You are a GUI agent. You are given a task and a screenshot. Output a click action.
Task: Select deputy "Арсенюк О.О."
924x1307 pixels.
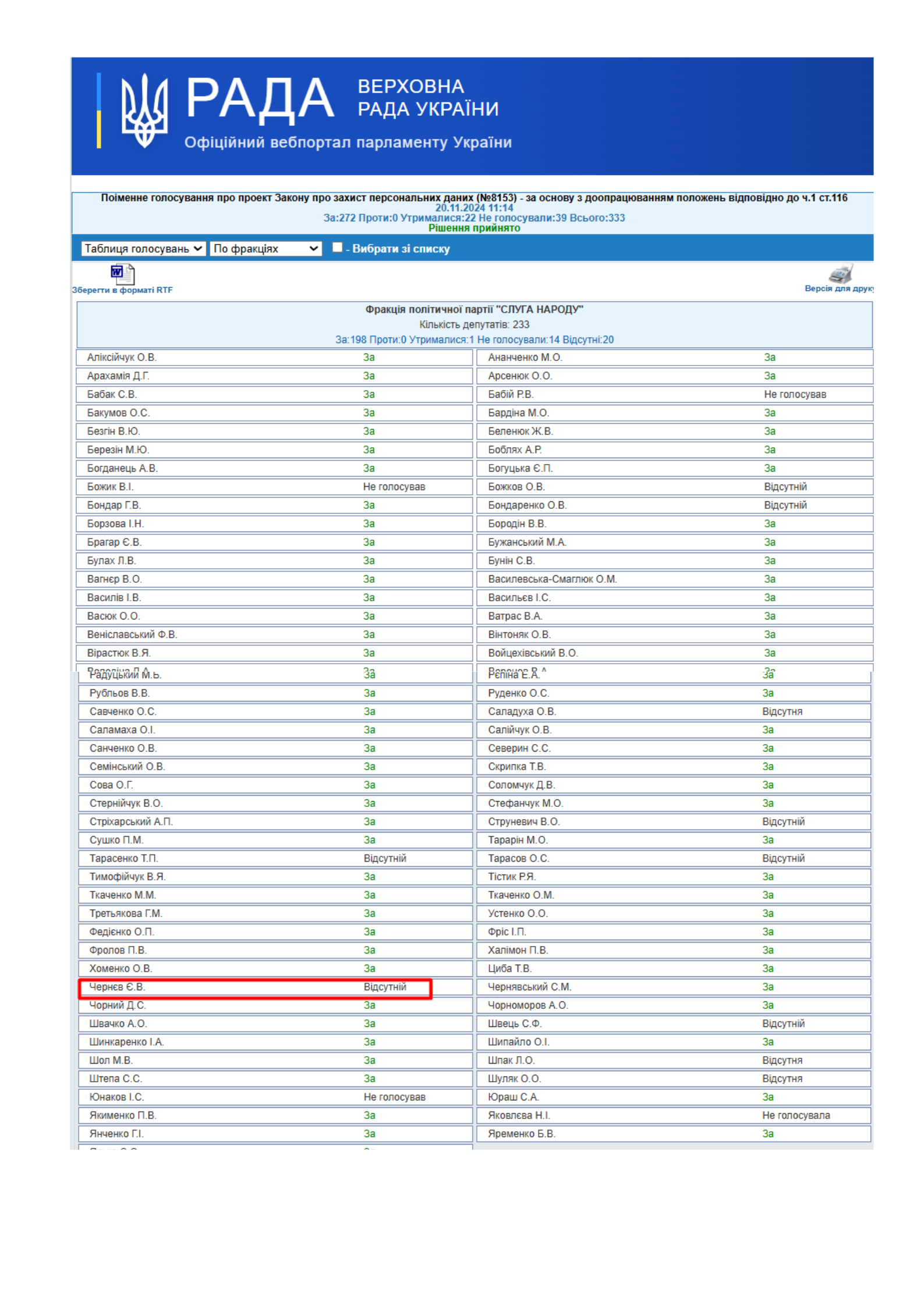click(520, 376)
